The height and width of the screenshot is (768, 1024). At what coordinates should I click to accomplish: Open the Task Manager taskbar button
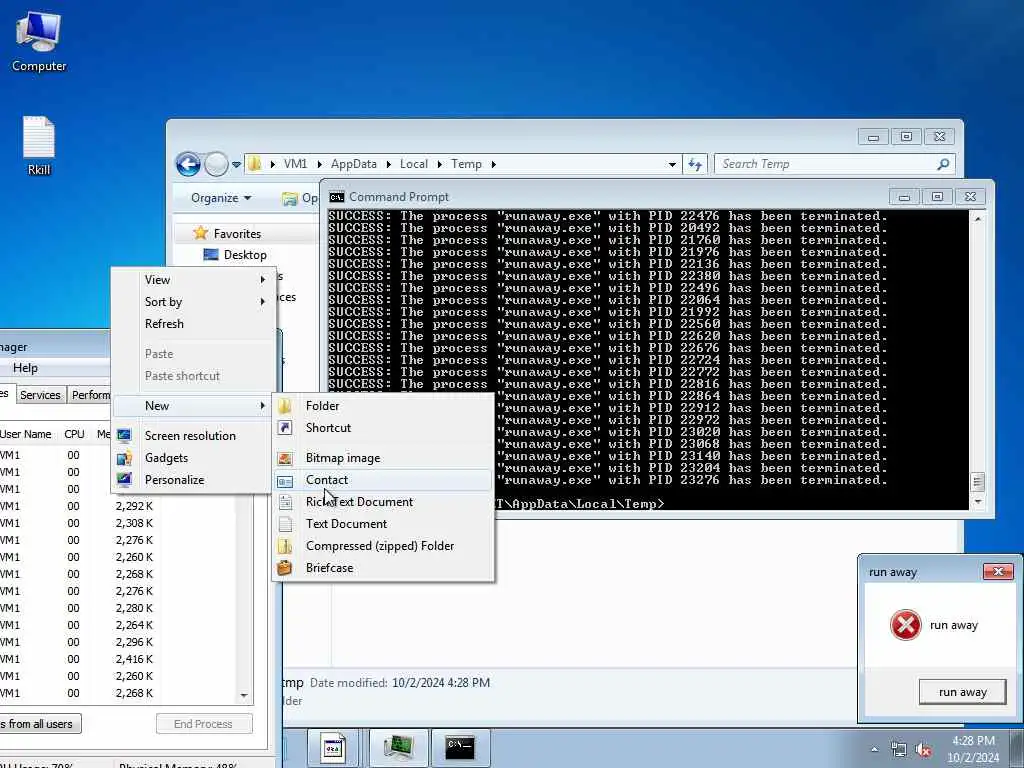tap(398, 748)
